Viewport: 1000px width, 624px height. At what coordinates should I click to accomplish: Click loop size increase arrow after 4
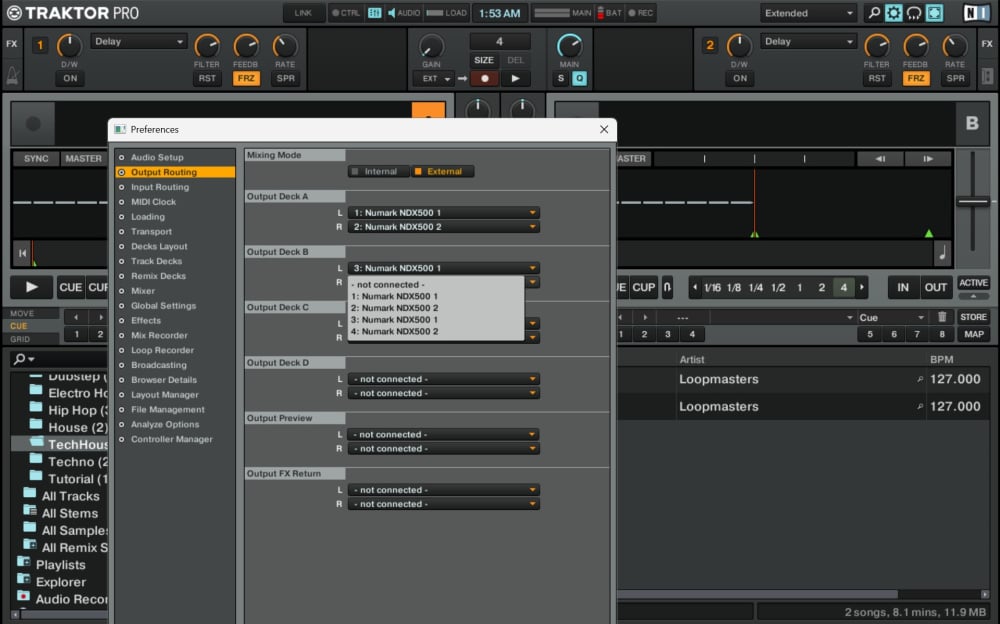[x=862, y=287]
